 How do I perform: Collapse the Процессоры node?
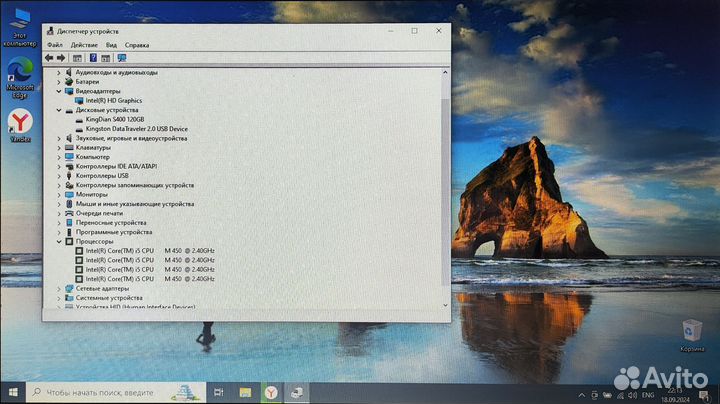pyautogui.click(x=59, y=241)
